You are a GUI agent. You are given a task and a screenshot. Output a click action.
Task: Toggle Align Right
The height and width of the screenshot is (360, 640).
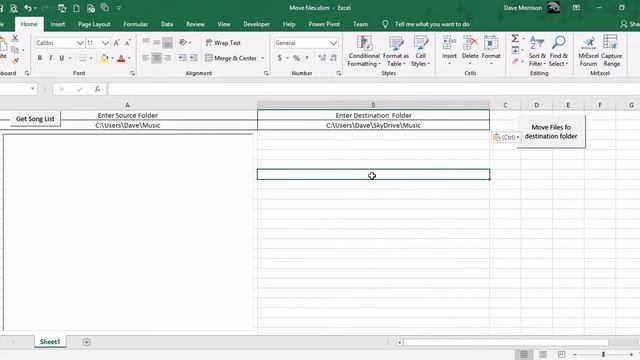coord(167,58)
